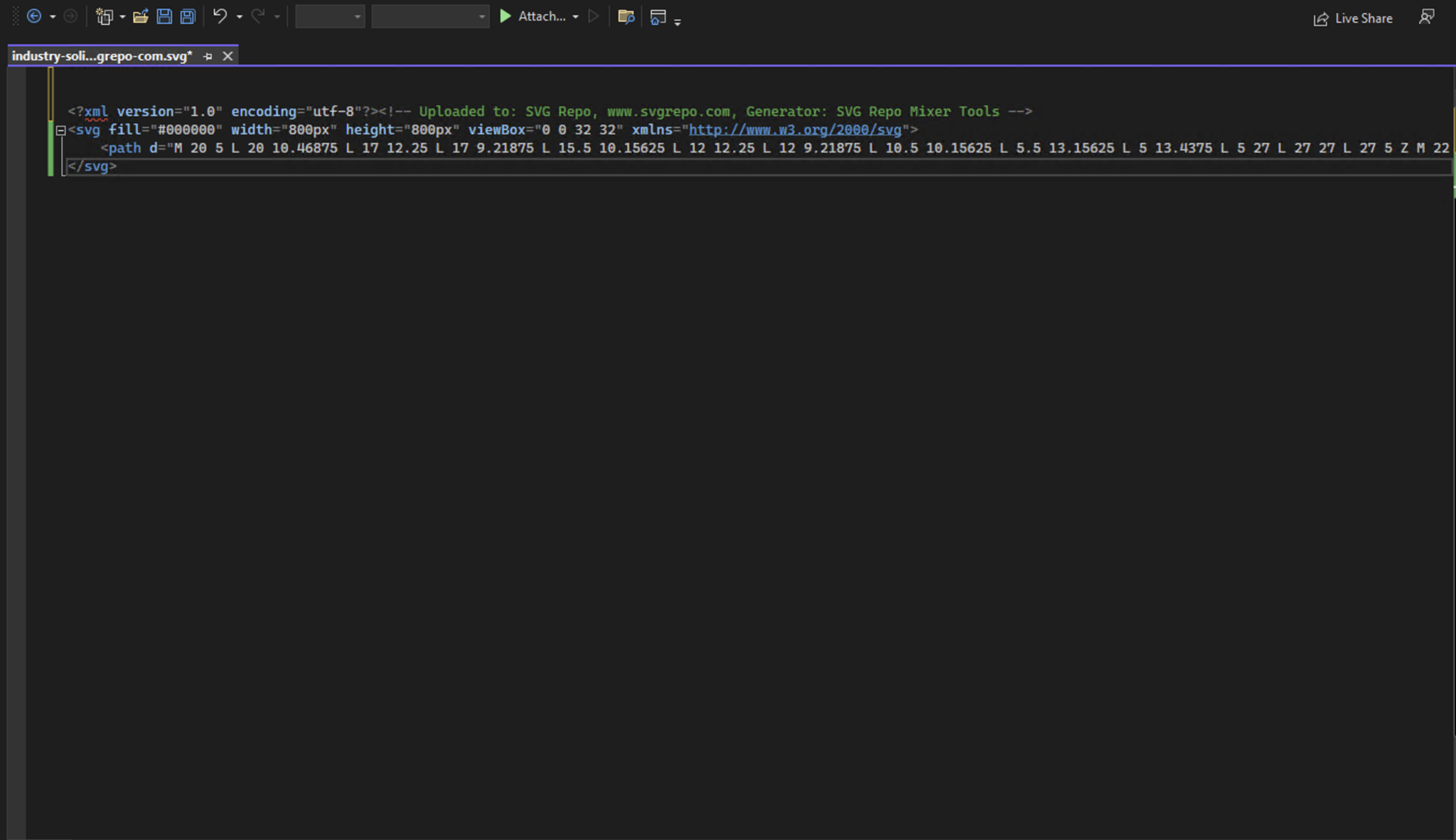Open the solution configurations combo box

pyautogui.click(x=330, y=16)
